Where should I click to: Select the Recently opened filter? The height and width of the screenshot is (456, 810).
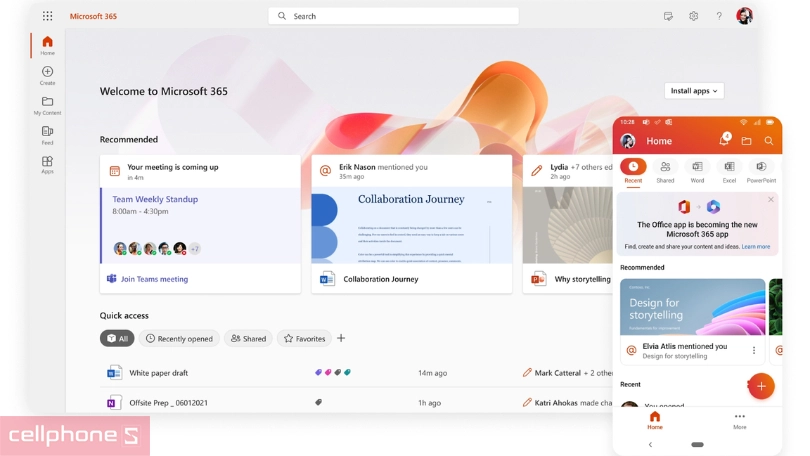click(179, 338)
